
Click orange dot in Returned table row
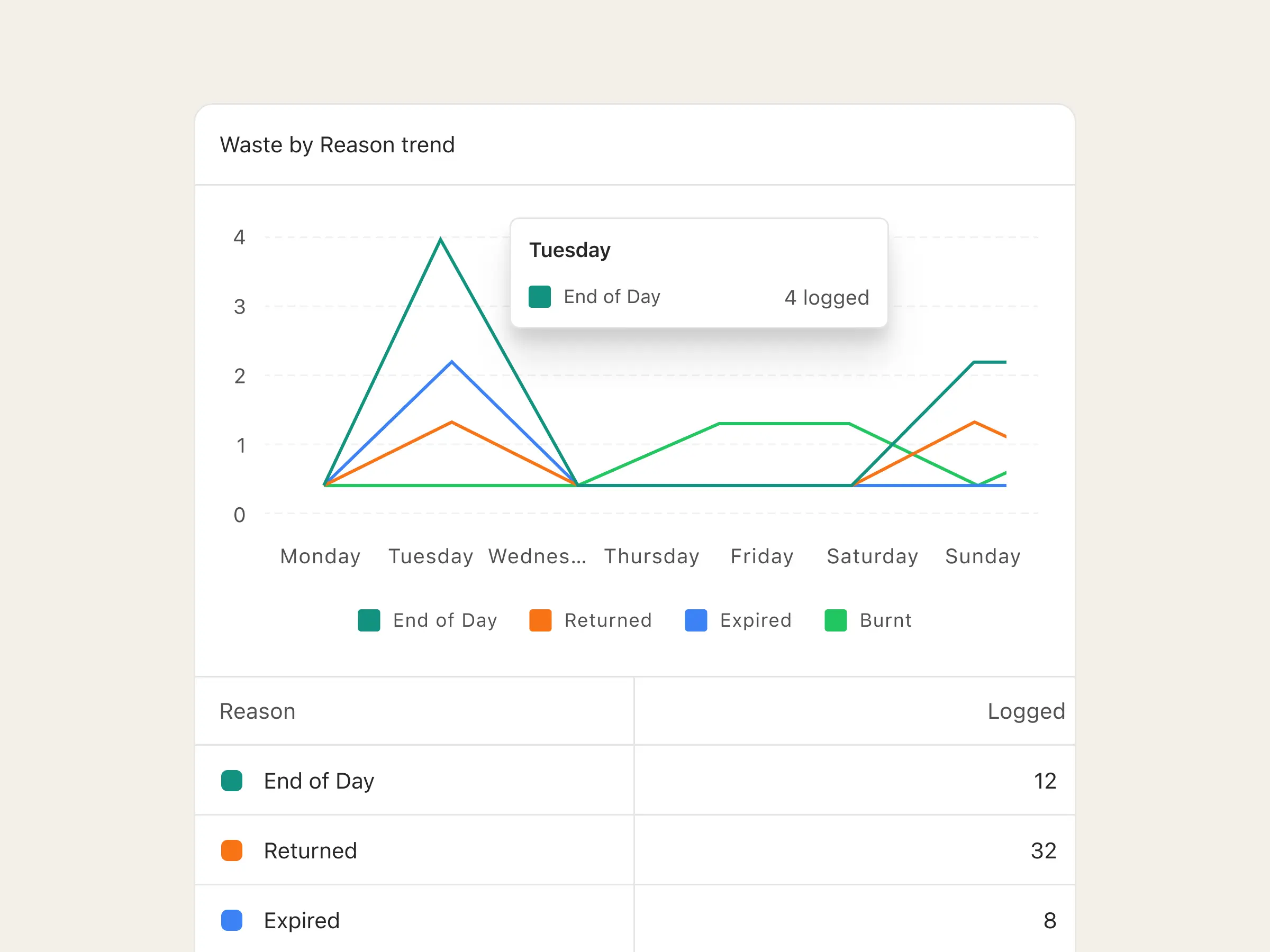231,850
